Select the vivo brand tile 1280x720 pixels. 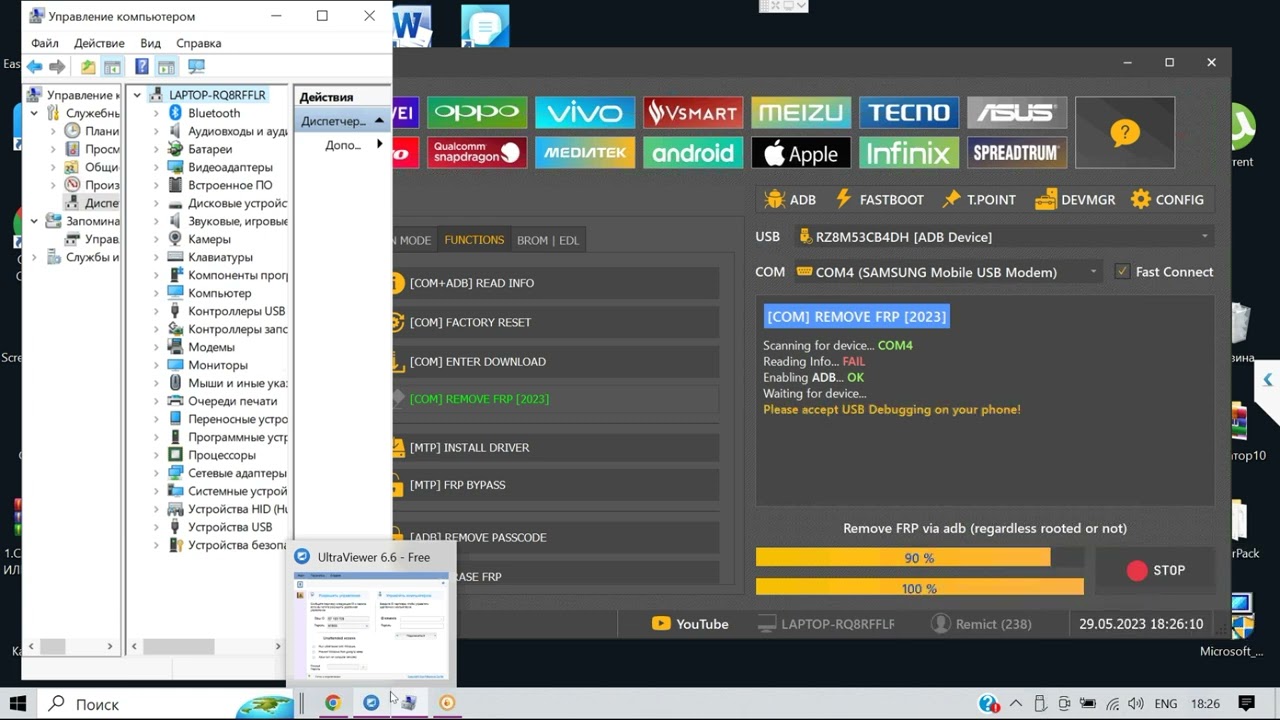[585, 112]
